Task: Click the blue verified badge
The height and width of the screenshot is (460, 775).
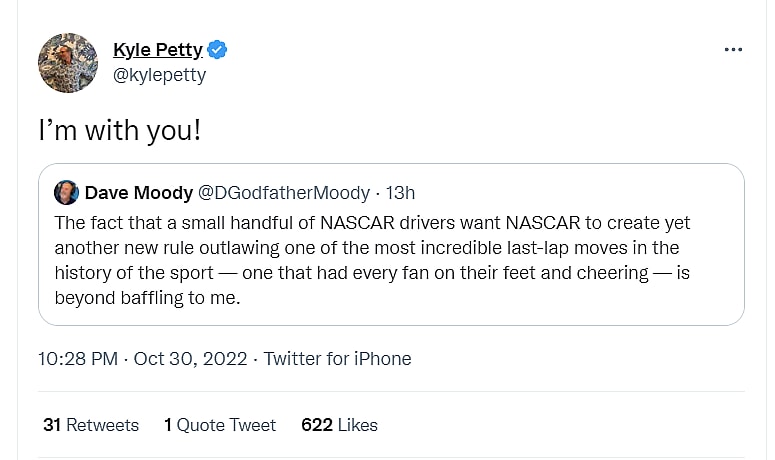Action: pos(218,49)
